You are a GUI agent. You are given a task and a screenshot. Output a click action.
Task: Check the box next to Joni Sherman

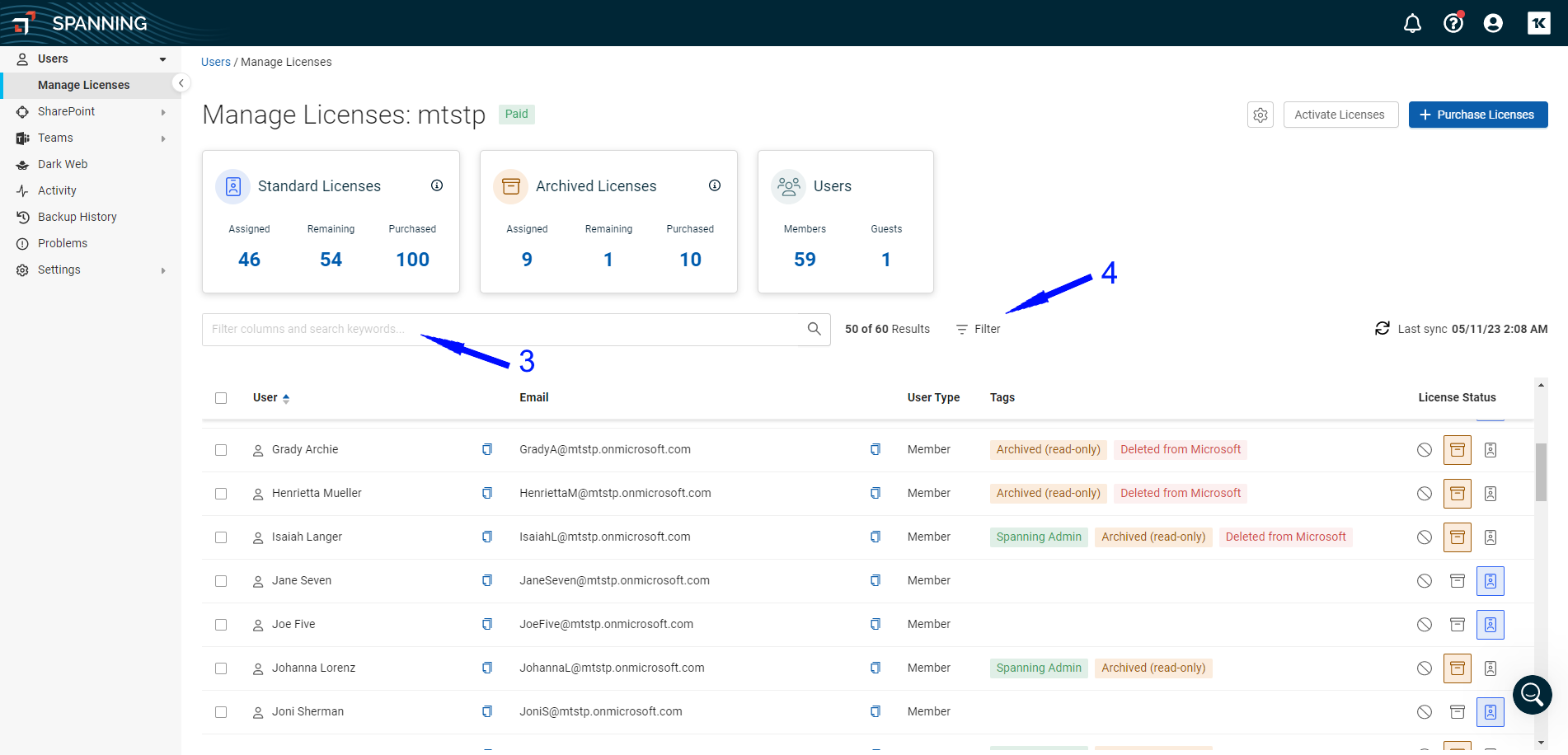[x=221, y=712]
